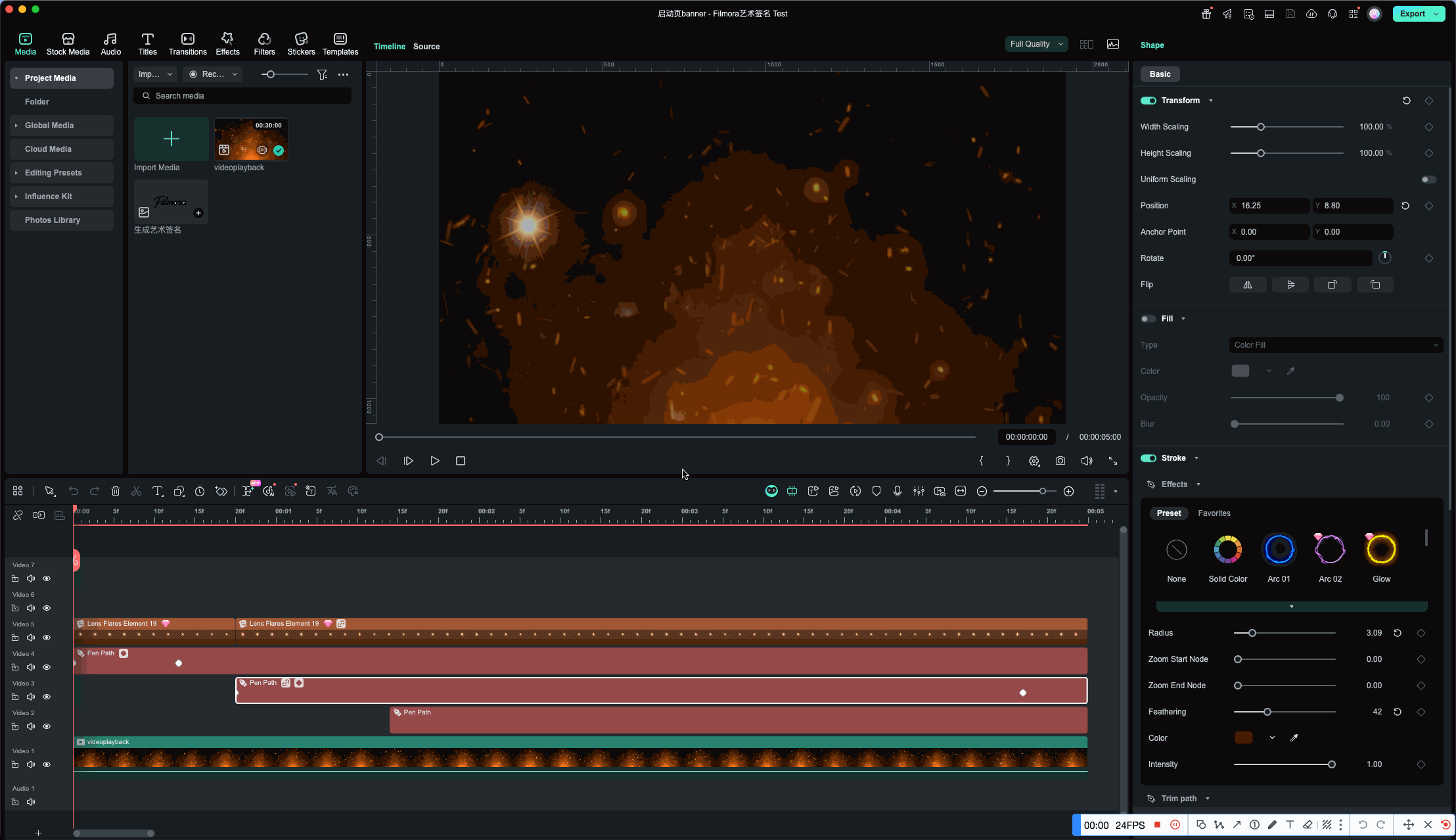Open the Stickers panel
Image resolution: width=1456 pixels, height=840 pixels.
pyautogui.click(x=301, y=43)
